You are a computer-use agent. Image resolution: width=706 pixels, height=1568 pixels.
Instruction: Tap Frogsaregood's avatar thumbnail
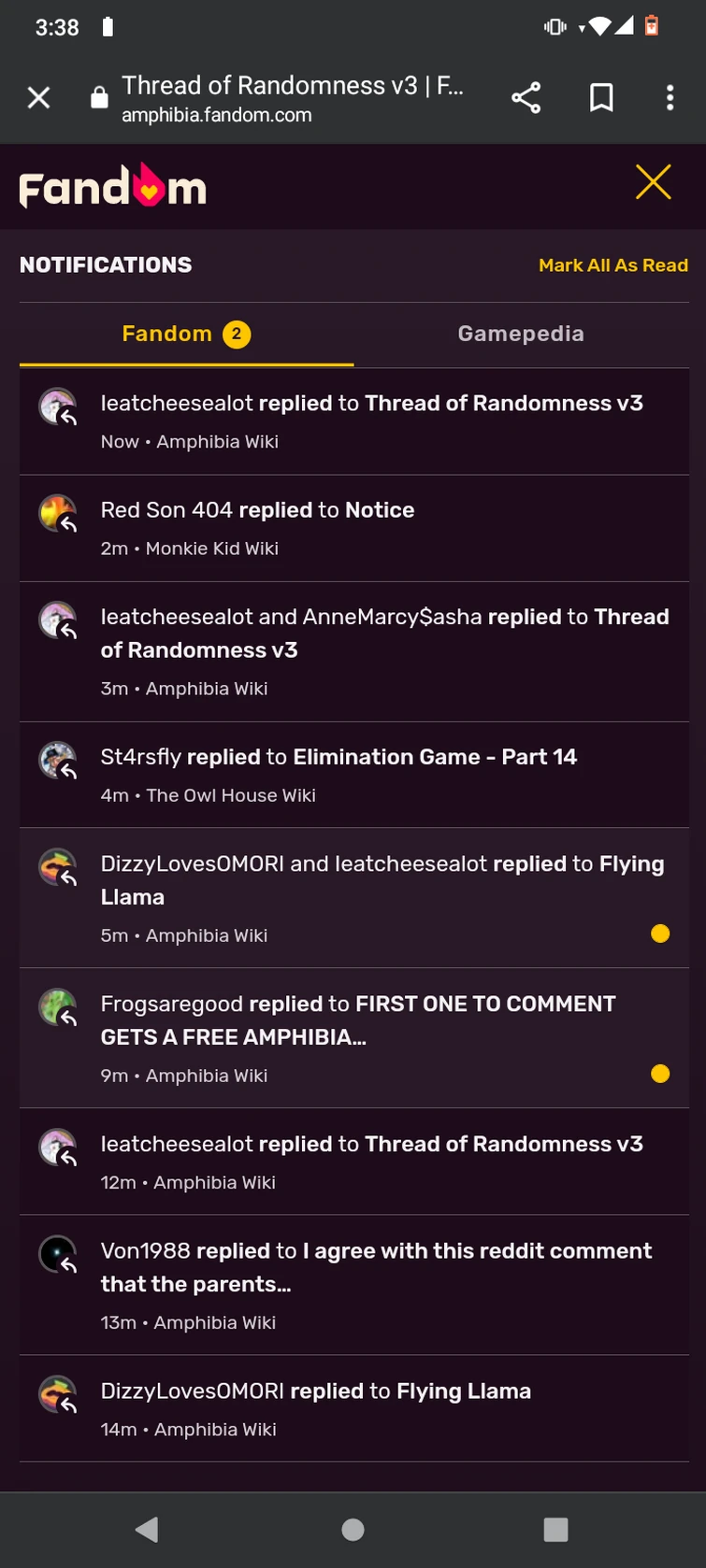point(57,1007)
